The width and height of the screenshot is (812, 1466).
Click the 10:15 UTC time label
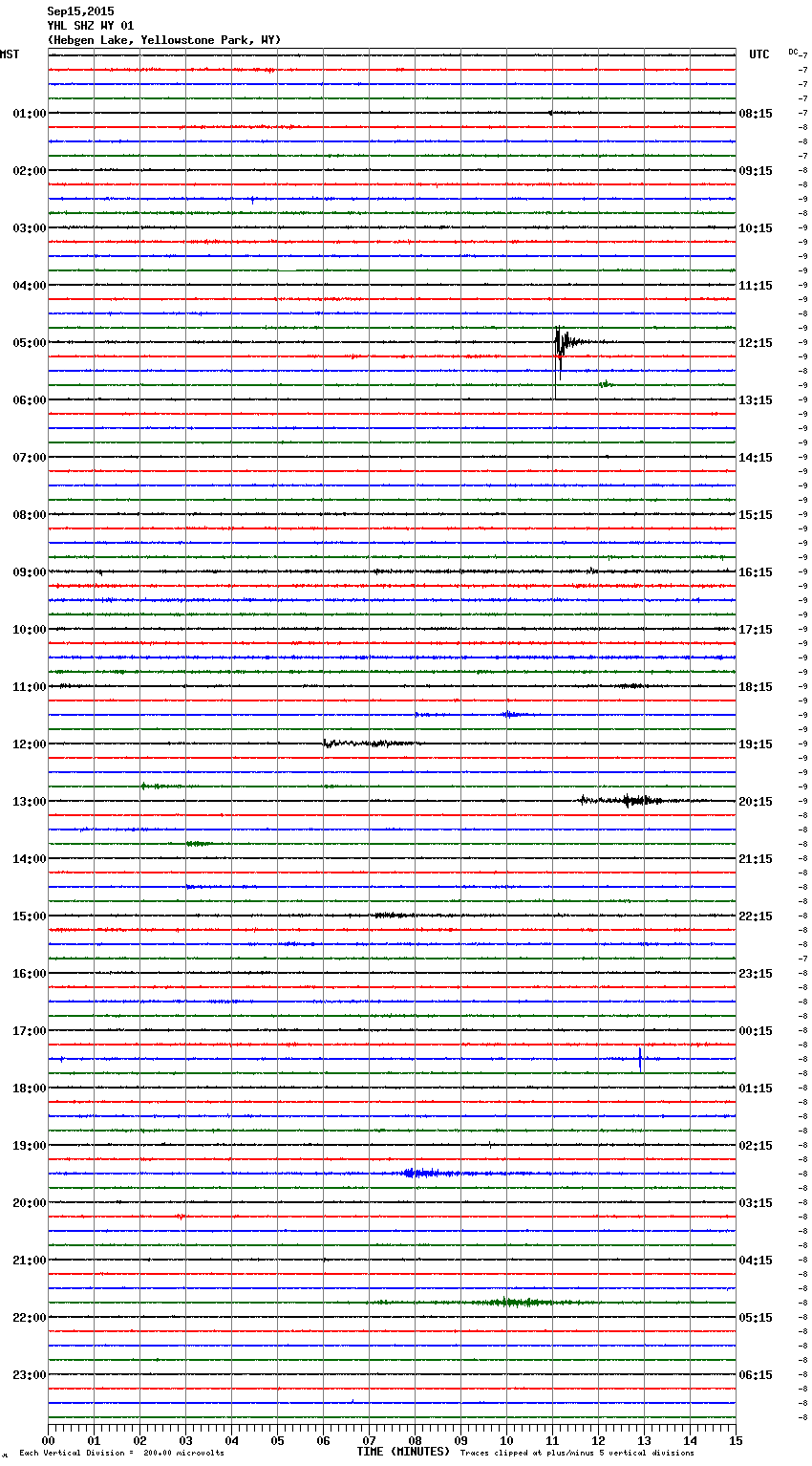756,228
